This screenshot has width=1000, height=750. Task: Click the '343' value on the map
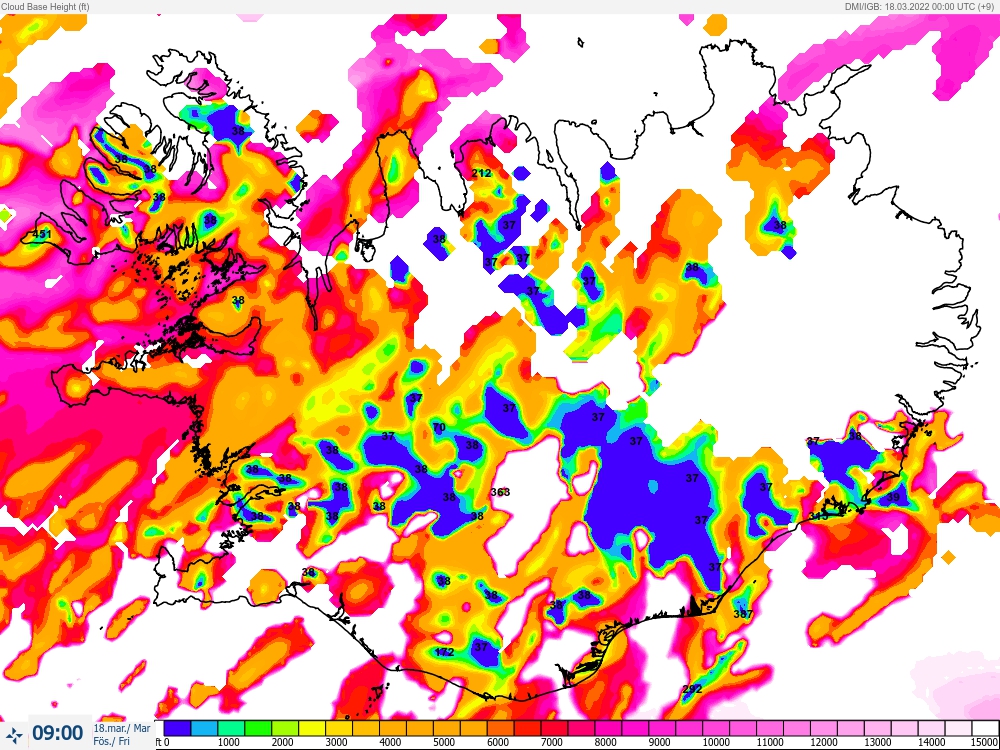tap(818, 516)
